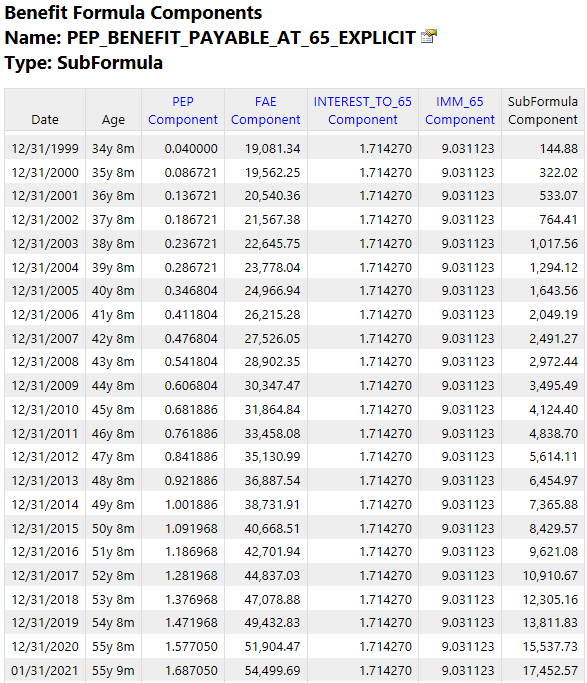
Task: Click the SubFormula value 17,452.57
Action: coord(550,671)
